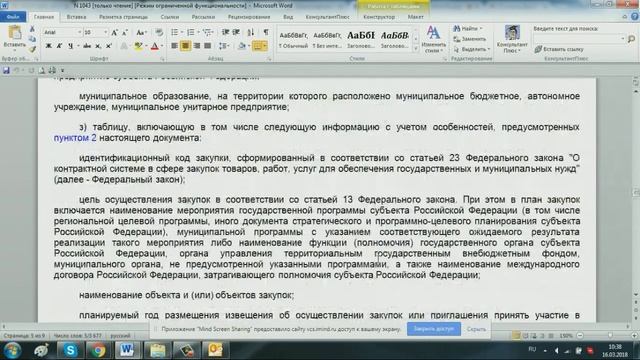Click the 'Скрыть' link in sharing bar
Image resolution: width=640 pixels, height=360 pixels.
pyautogui.click(x=476, y=329)
